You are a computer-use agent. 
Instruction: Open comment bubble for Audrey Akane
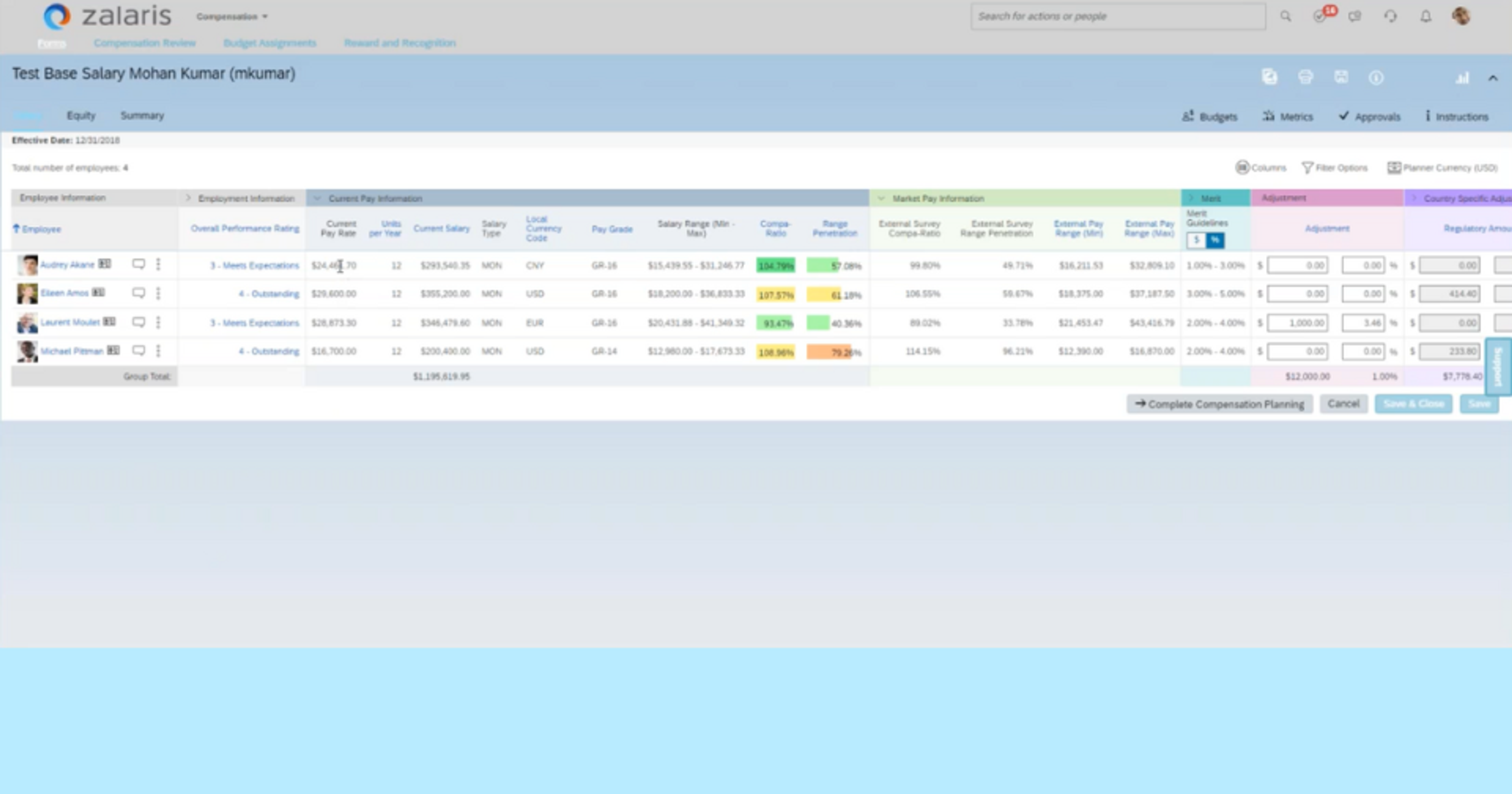(x=139, y=264)
